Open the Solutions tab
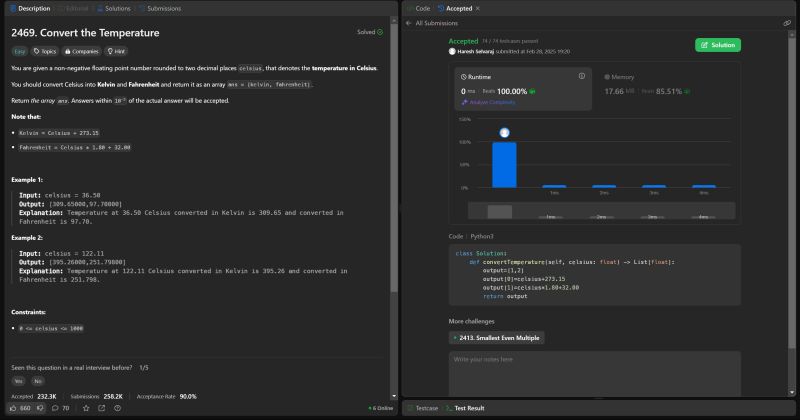 [114, 8]
